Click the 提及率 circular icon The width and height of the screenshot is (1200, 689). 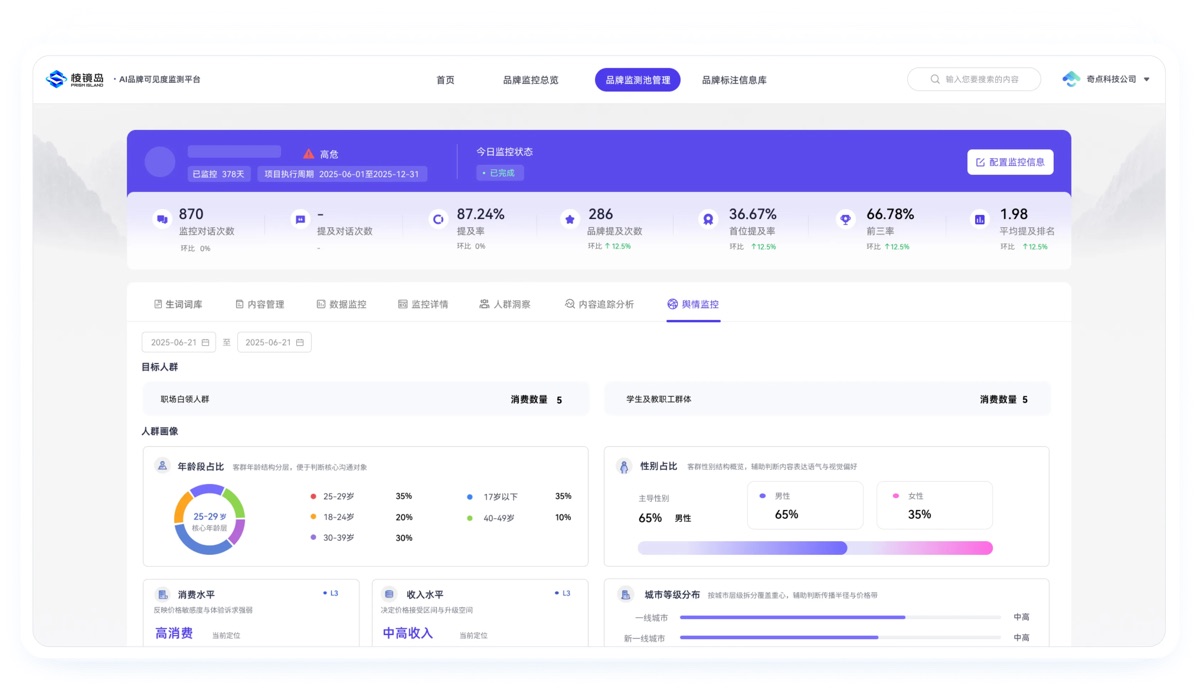(x=438, y=219)
